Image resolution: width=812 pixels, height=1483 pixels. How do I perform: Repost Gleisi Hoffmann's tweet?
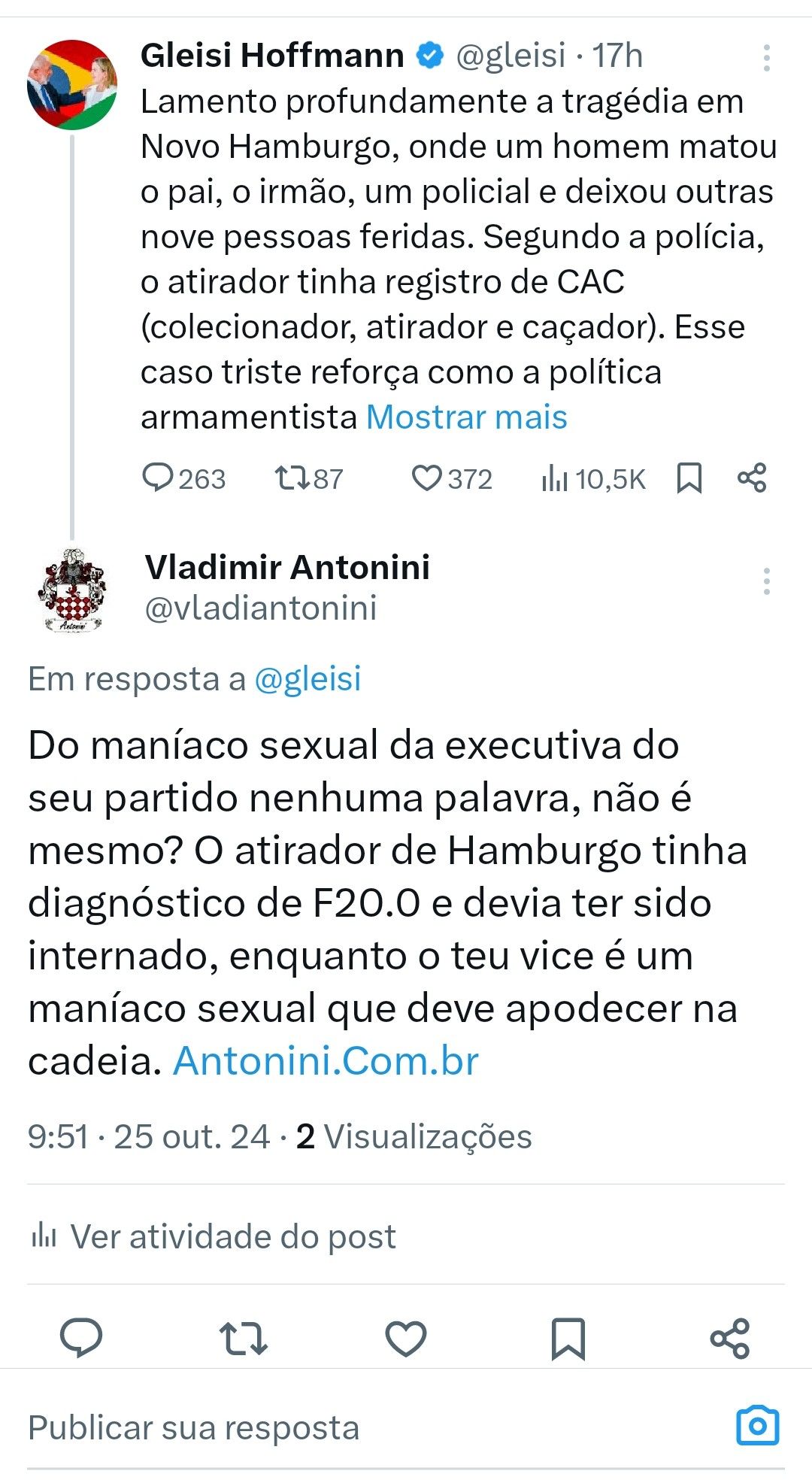290,478
